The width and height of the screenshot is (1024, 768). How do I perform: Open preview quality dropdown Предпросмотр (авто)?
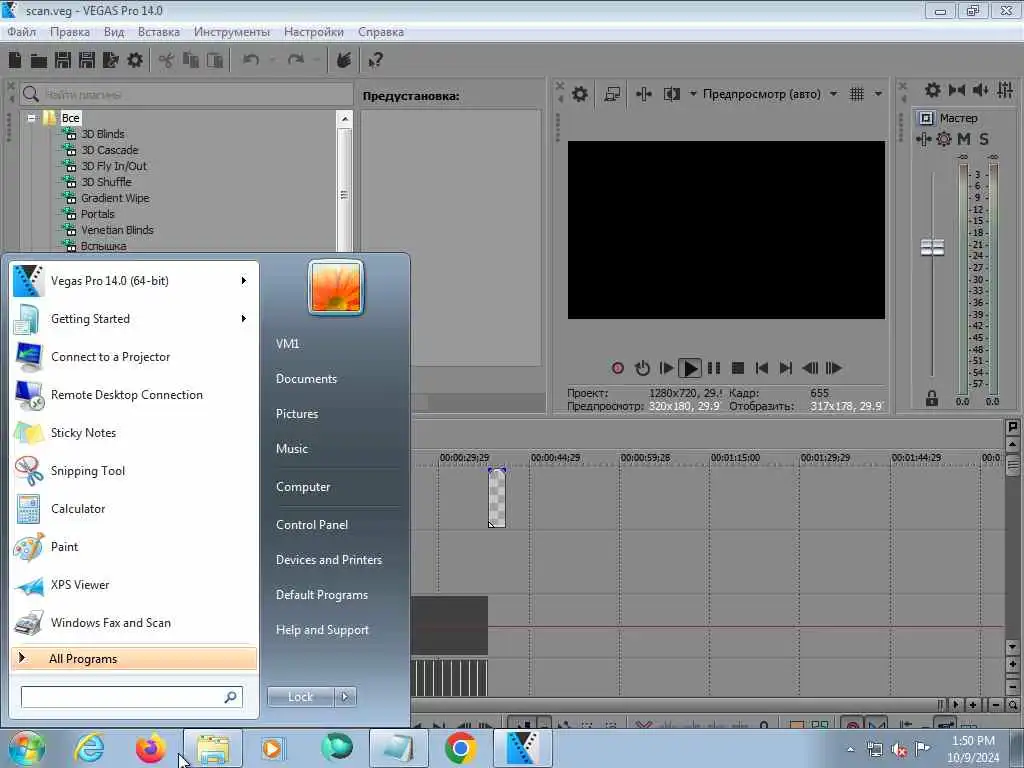tap(769, 94)
